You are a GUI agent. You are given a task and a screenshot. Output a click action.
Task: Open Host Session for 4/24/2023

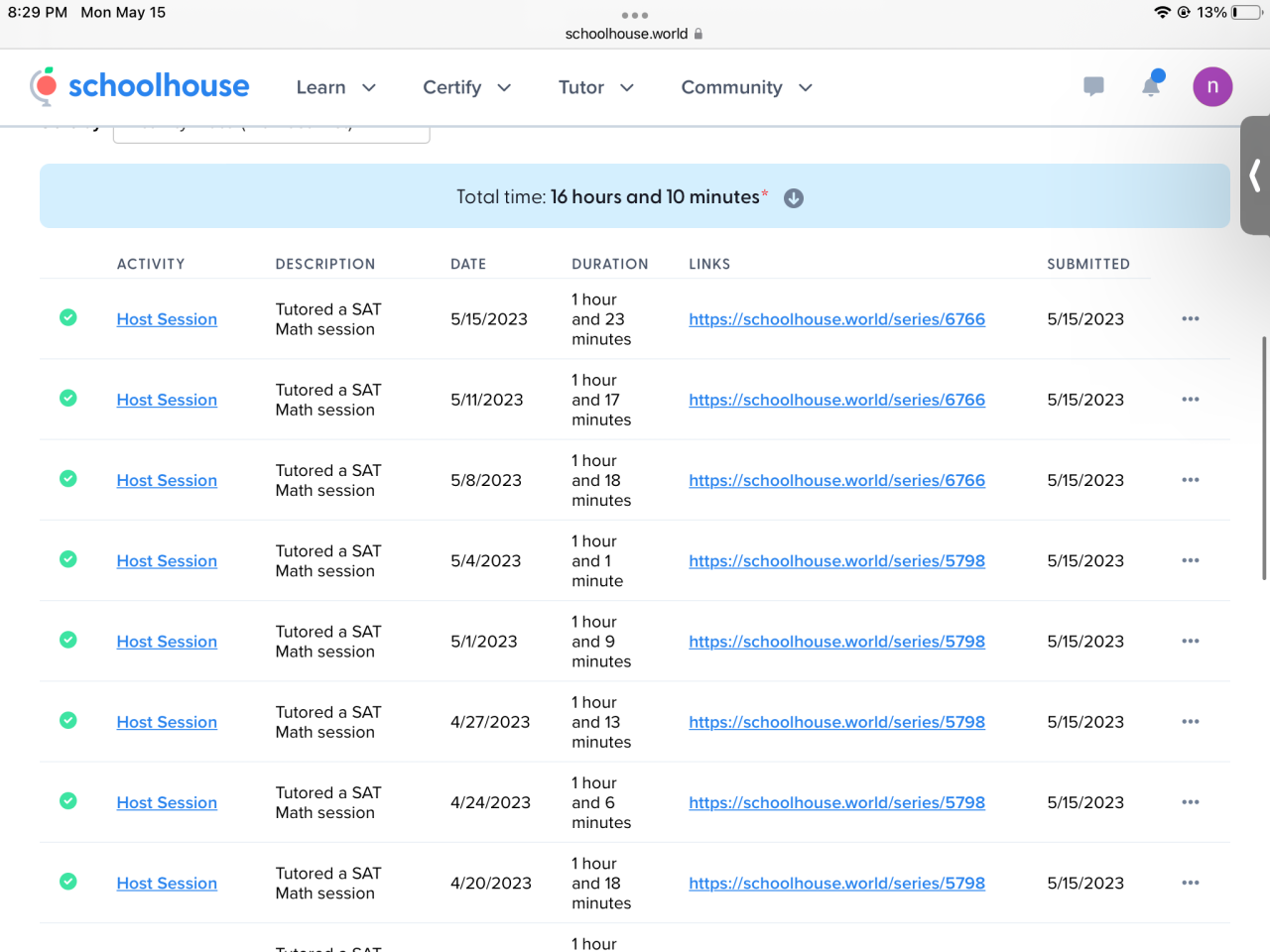coord(167,802)
